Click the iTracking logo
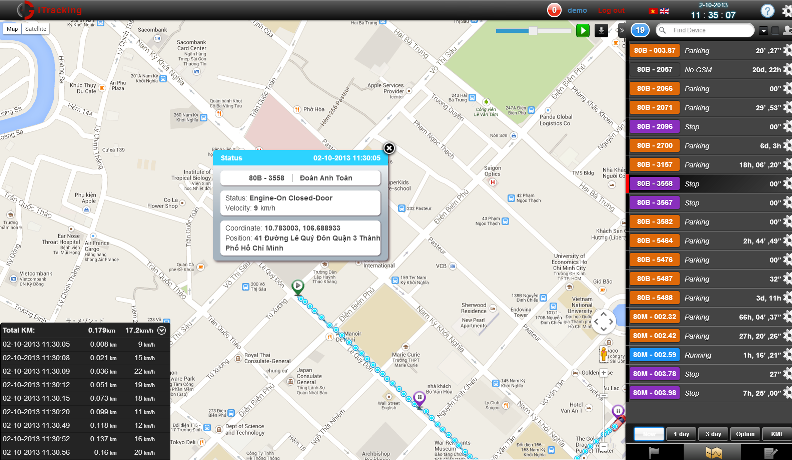 tap(49, 10)
